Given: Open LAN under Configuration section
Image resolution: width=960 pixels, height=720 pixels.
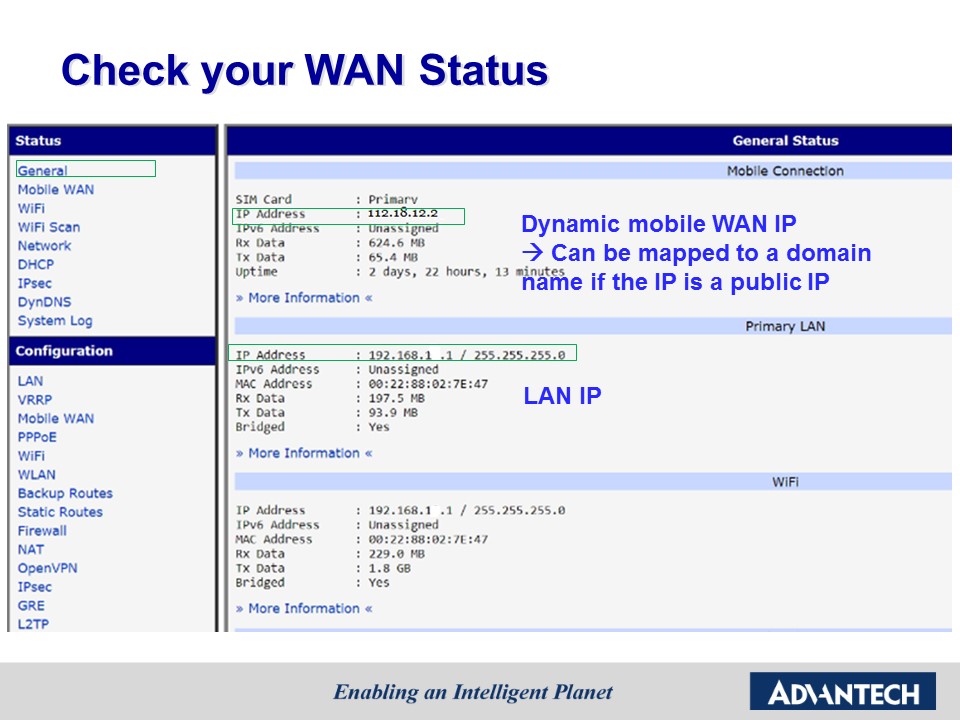Looking at the screenshot, I should coord(30,381).
